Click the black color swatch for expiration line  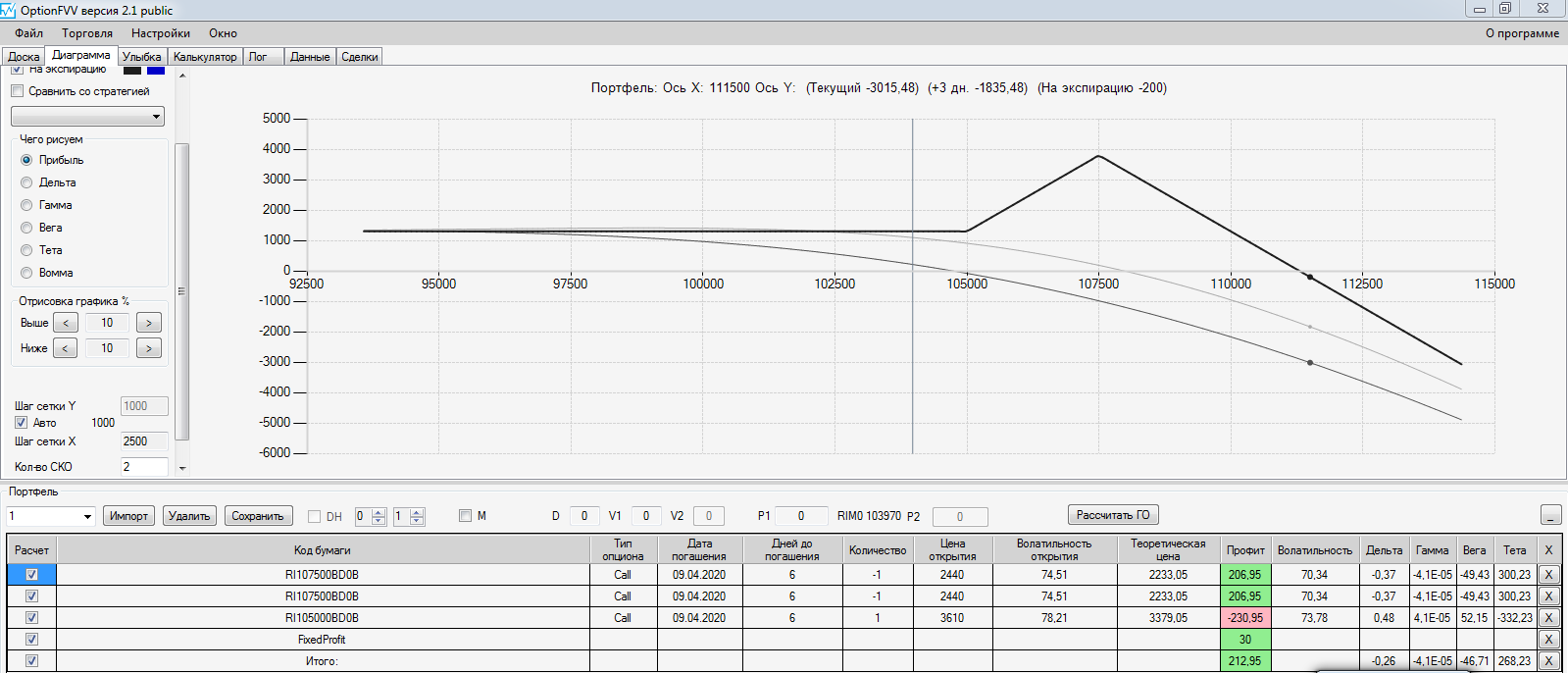[132, 70]
